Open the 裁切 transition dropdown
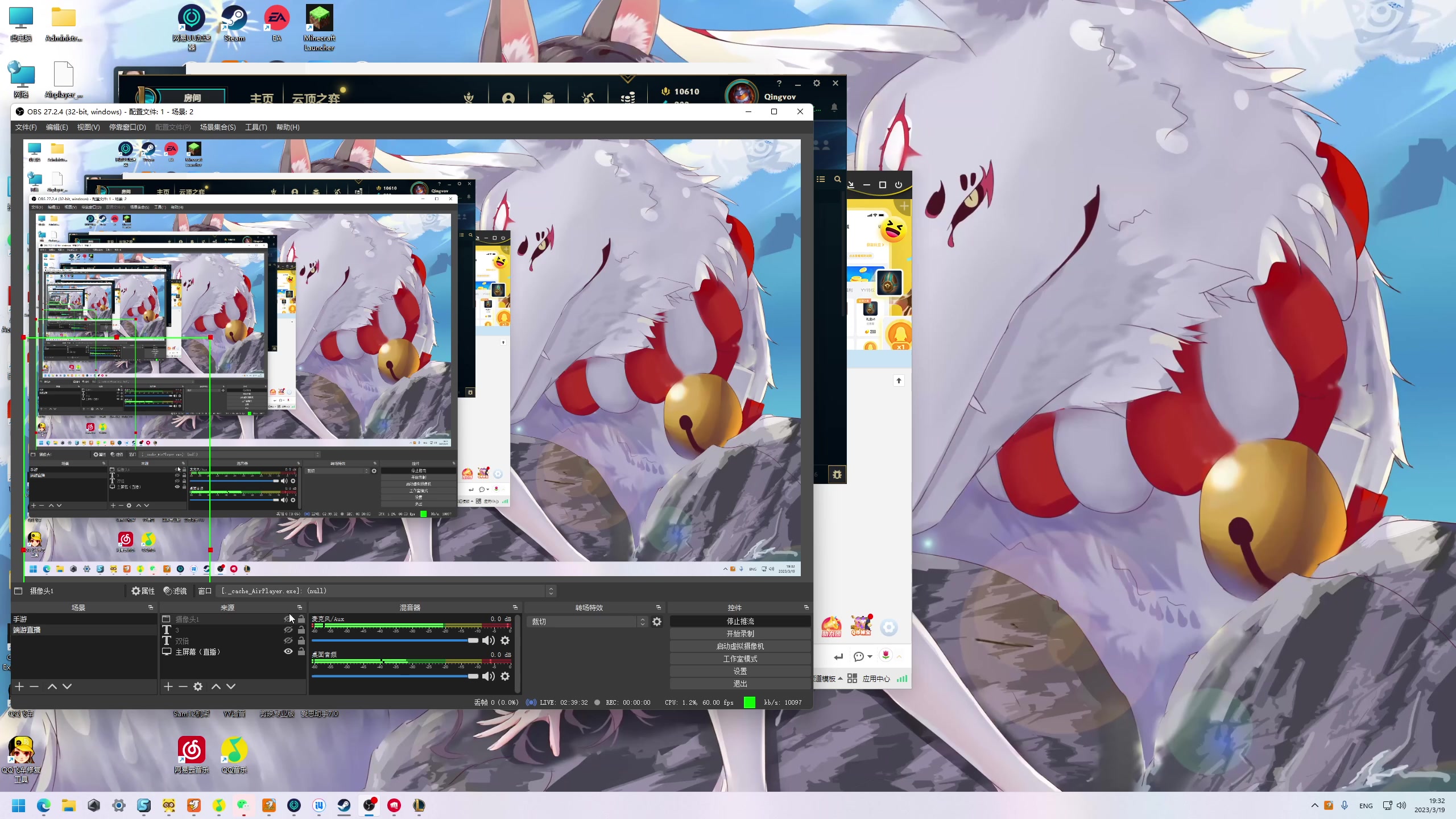The image size is (1456, 819). point(588,622)
